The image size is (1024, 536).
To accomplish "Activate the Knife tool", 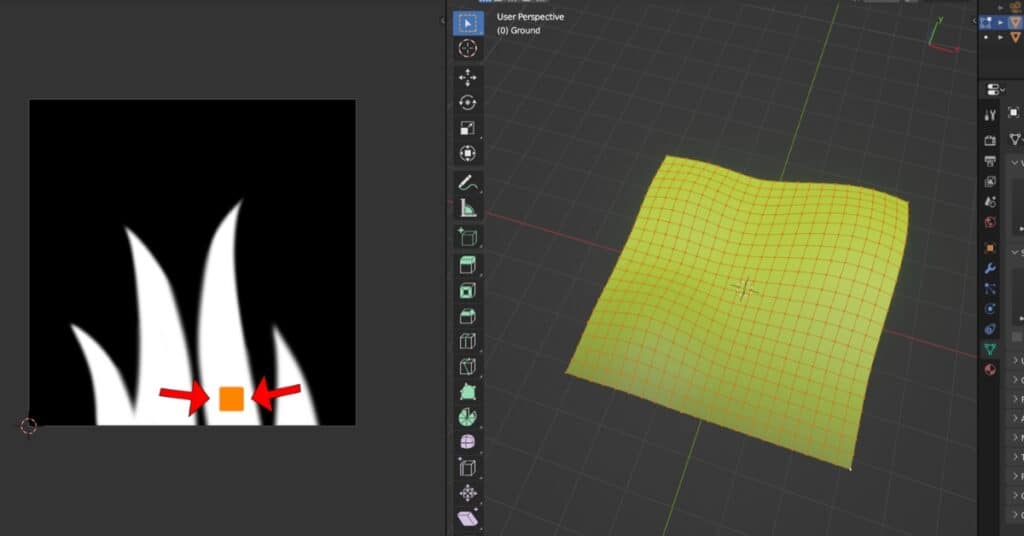I will click(468, 367).
